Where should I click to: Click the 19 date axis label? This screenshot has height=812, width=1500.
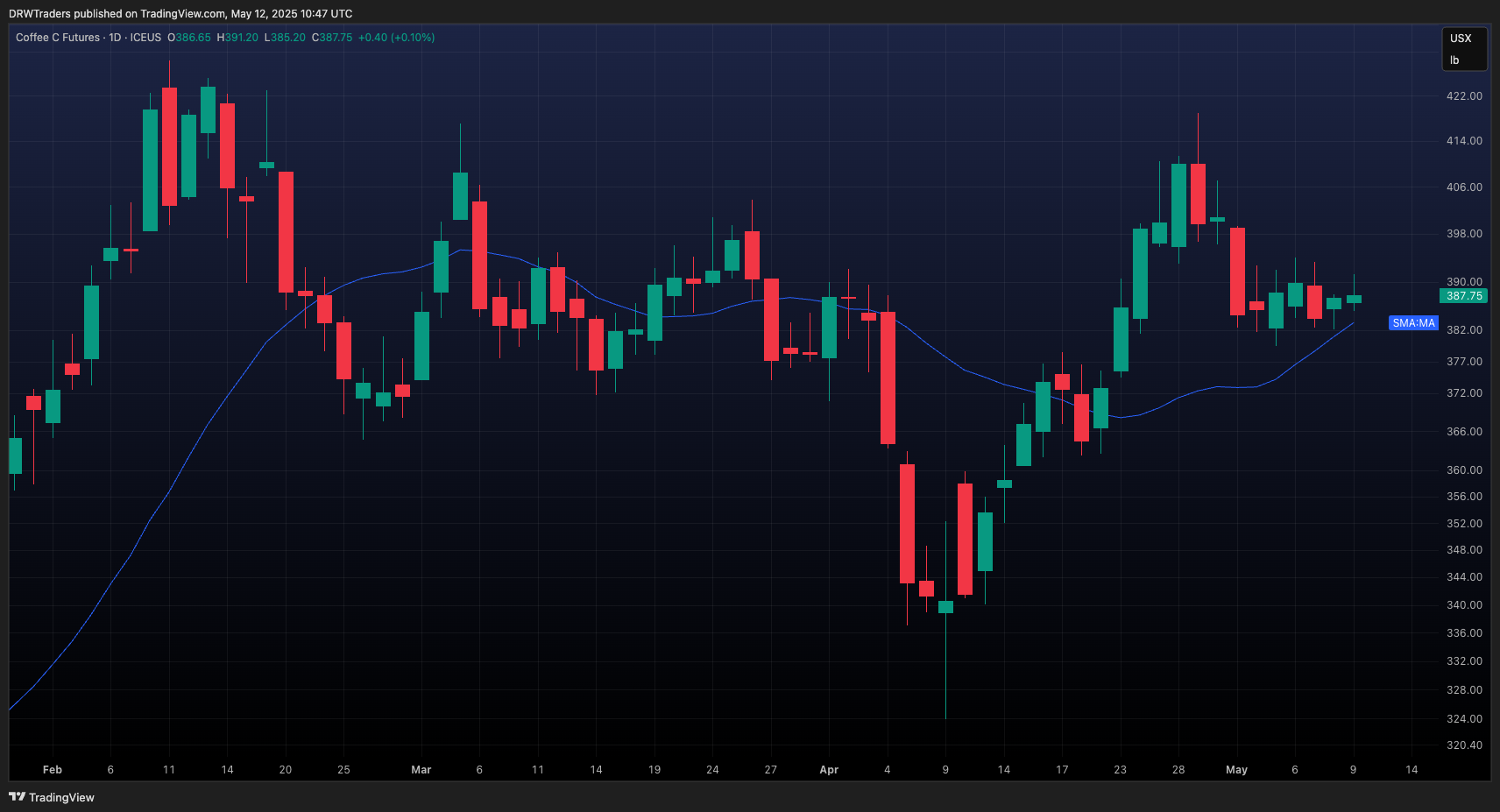[654, 770]
